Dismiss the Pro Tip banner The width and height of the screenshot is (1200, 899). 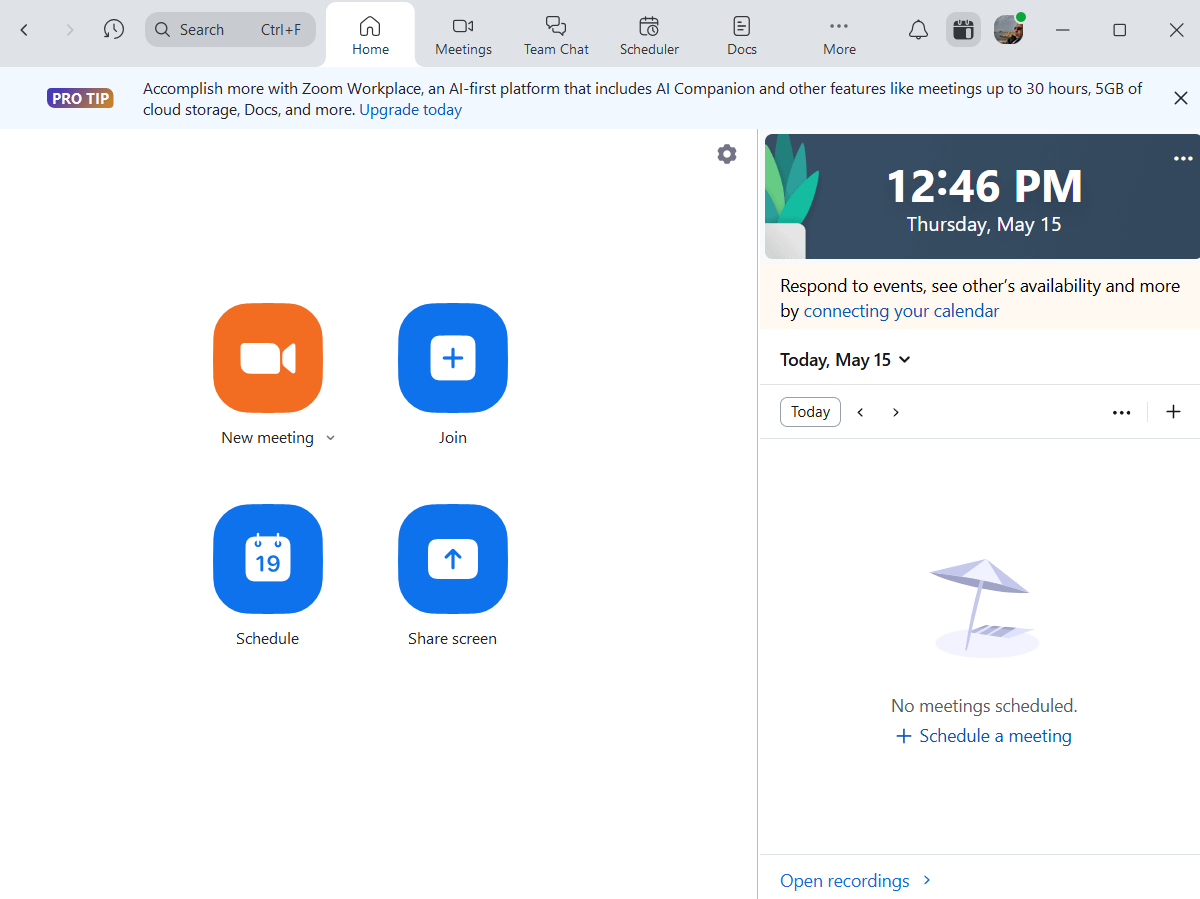pyautogui.click(x=1181, y=98)
